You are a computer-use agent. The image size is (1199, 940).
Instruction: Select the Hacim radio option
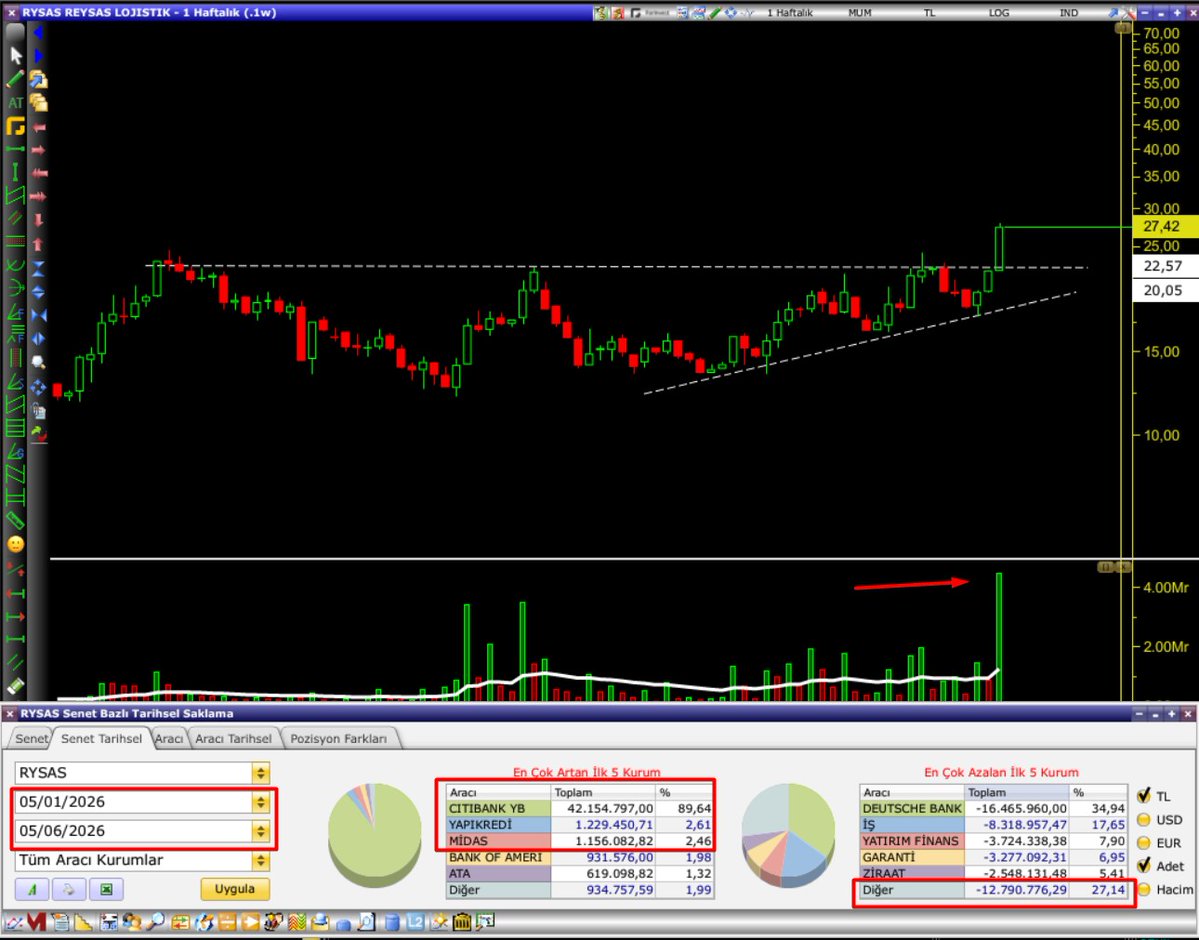pyautogui.click(x=1144, y=890)
